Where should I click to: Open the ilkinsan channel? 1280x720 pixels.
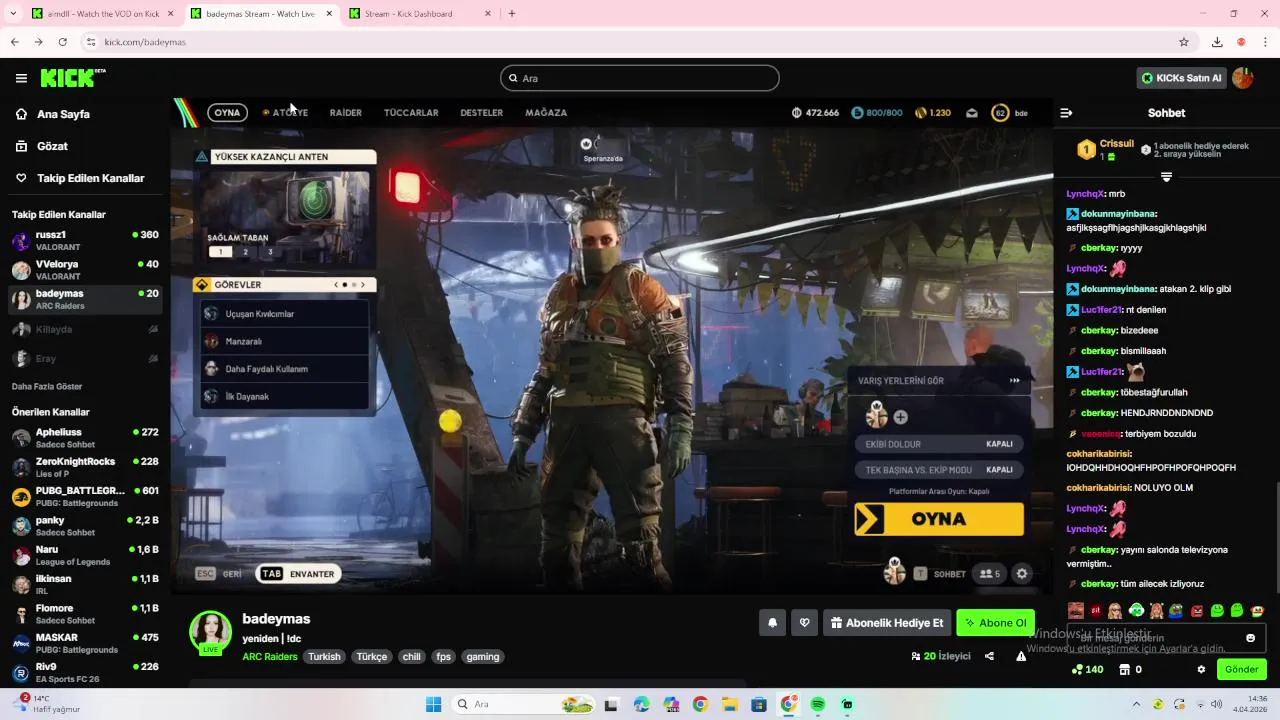85,584
